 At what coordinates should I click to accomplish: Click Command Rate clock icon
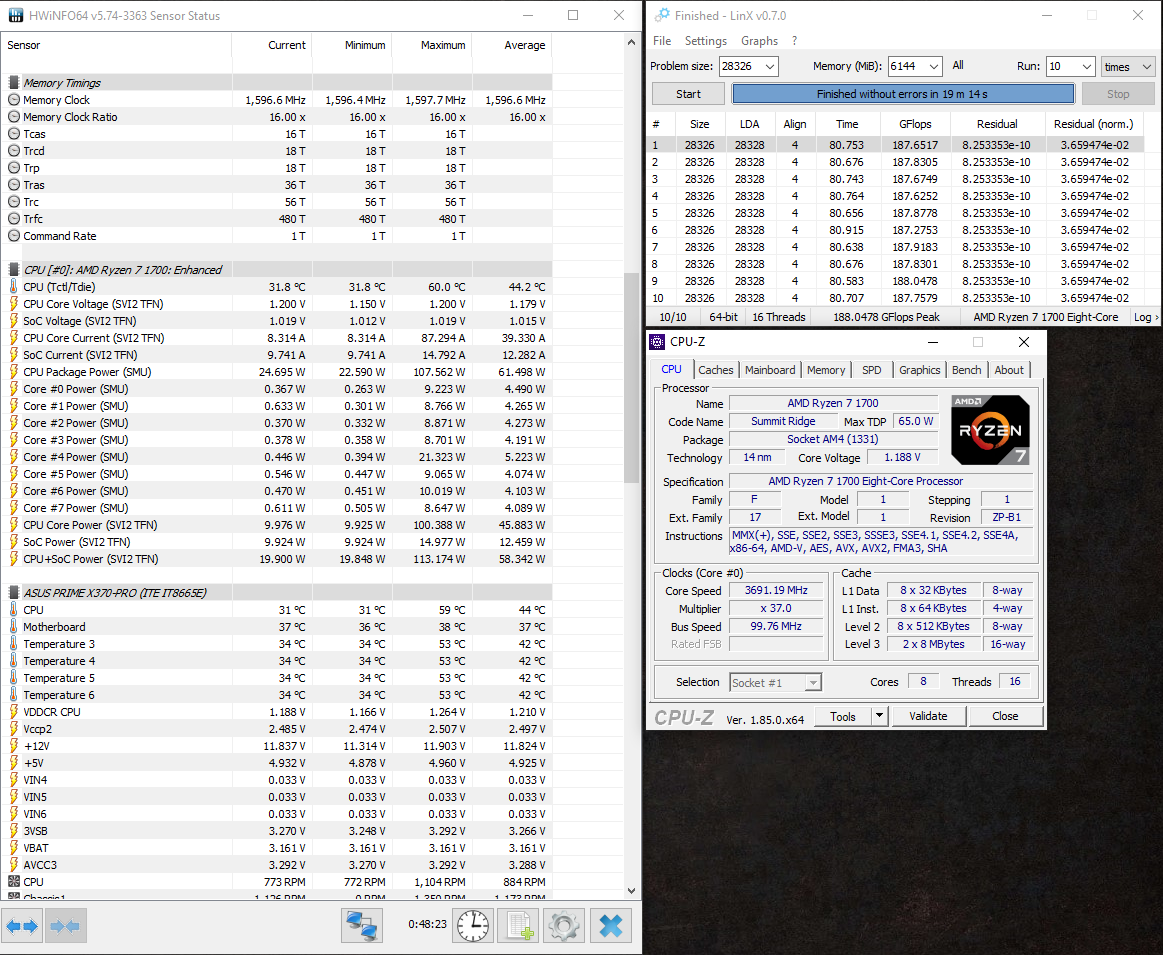point(13,236)
